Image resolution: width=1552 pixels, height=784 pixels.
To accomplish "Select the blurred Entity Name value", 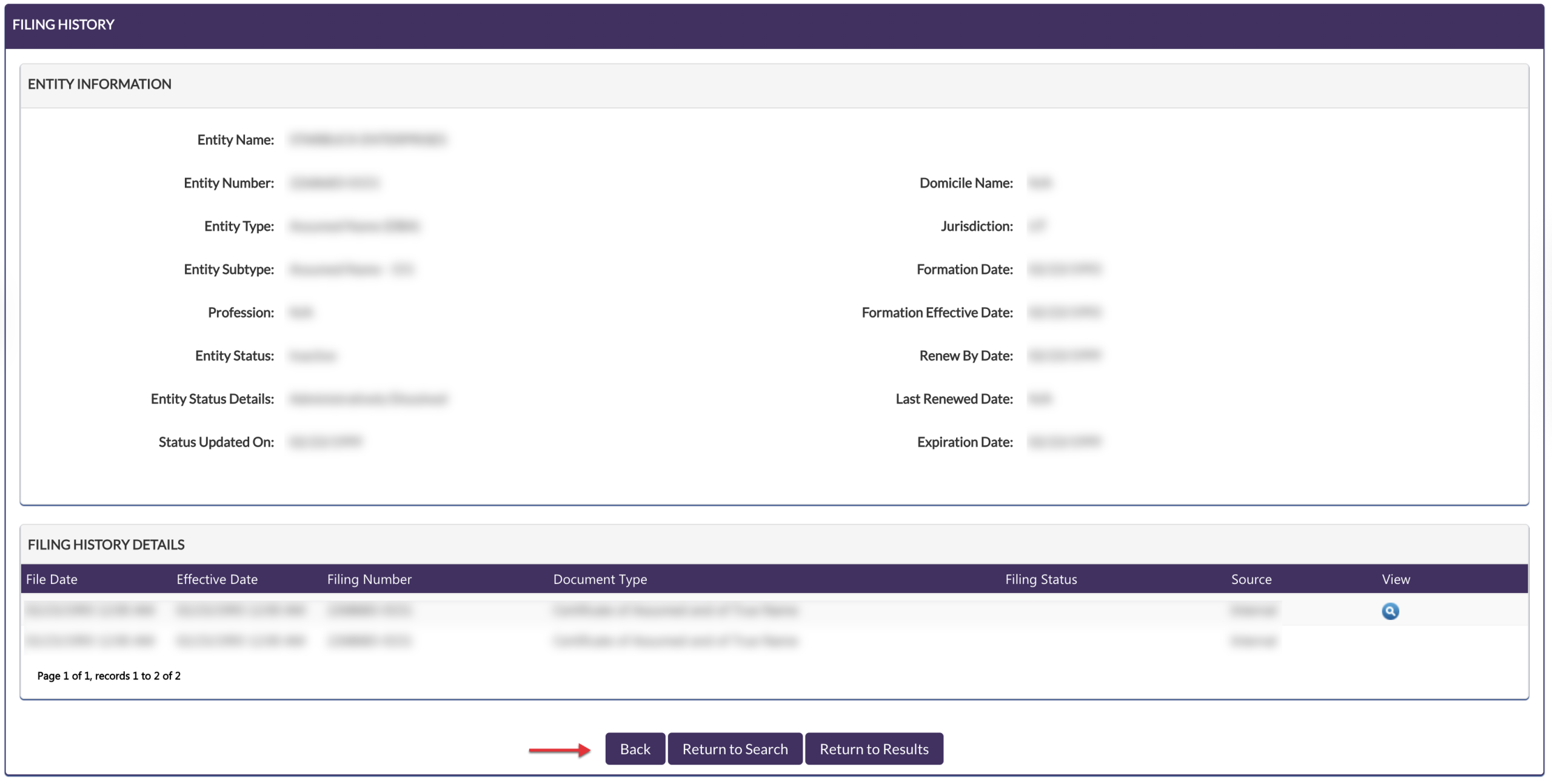I will [368, 139].
